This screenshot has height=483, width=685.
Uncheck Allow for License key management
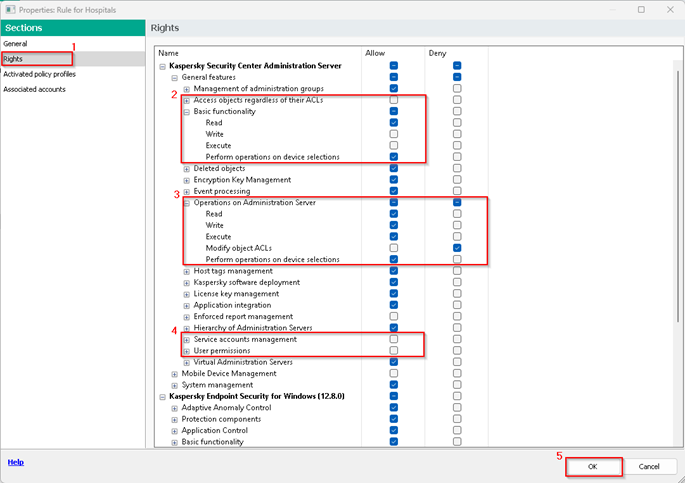coord(394,293)
